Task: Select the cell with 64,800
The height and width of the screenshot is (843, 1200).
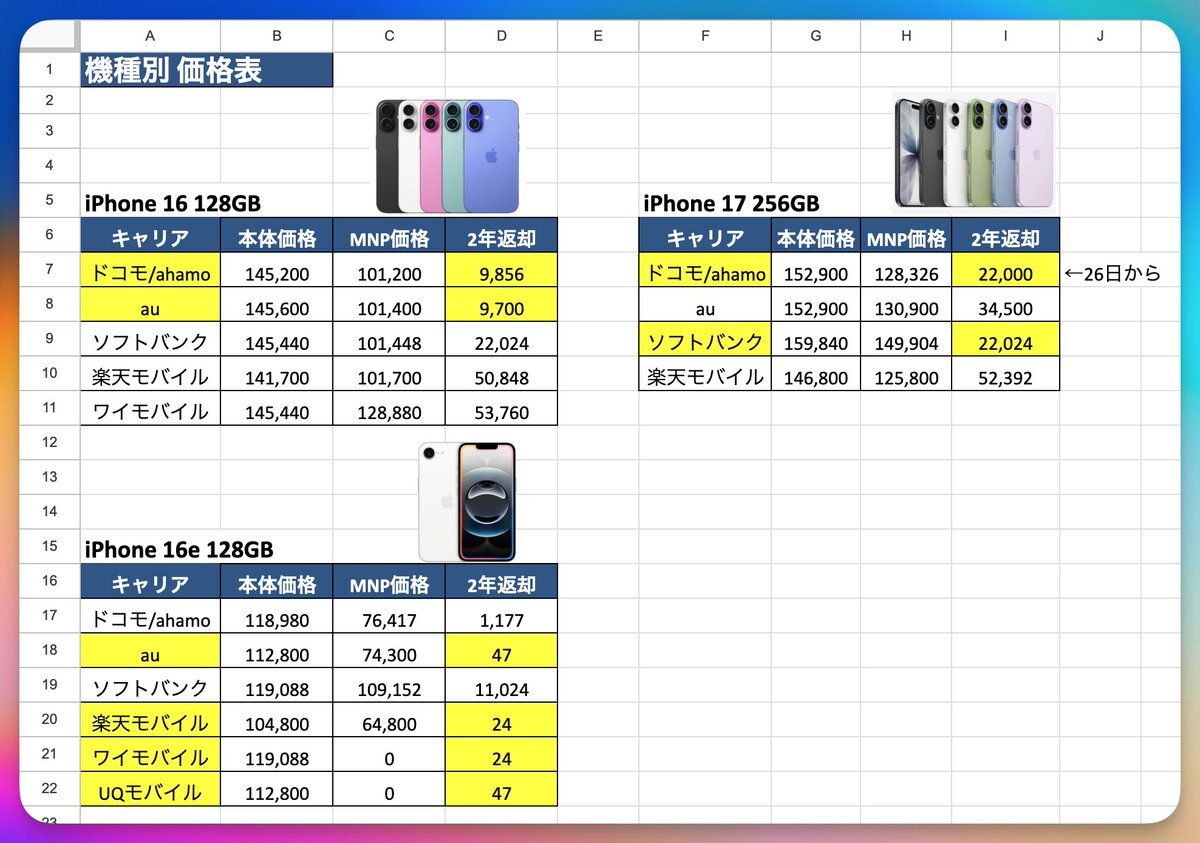Action: pos(389,720)
